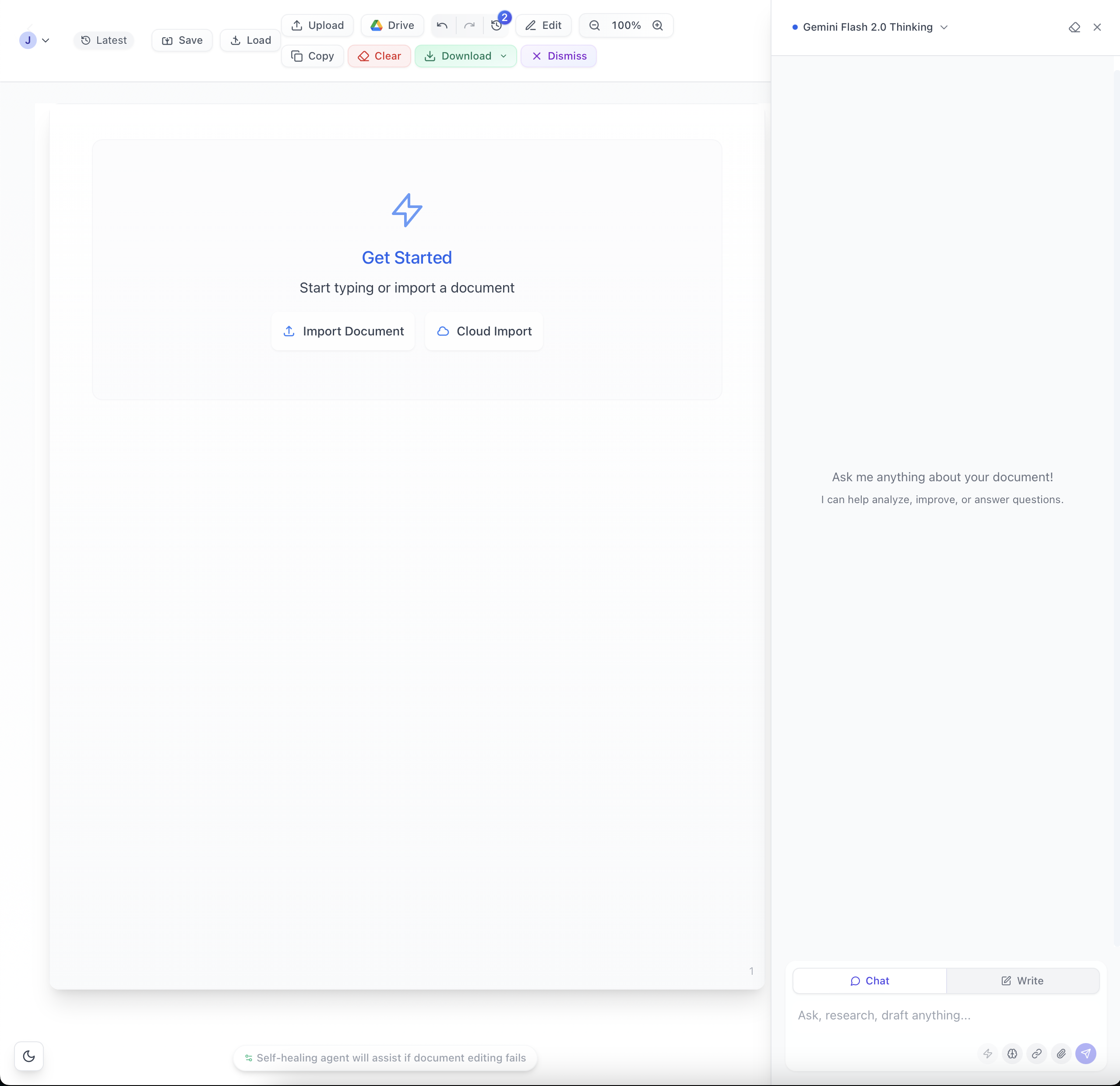Select the Chat tab
The image size is (1120, 1086).
[x=869, y=981]
